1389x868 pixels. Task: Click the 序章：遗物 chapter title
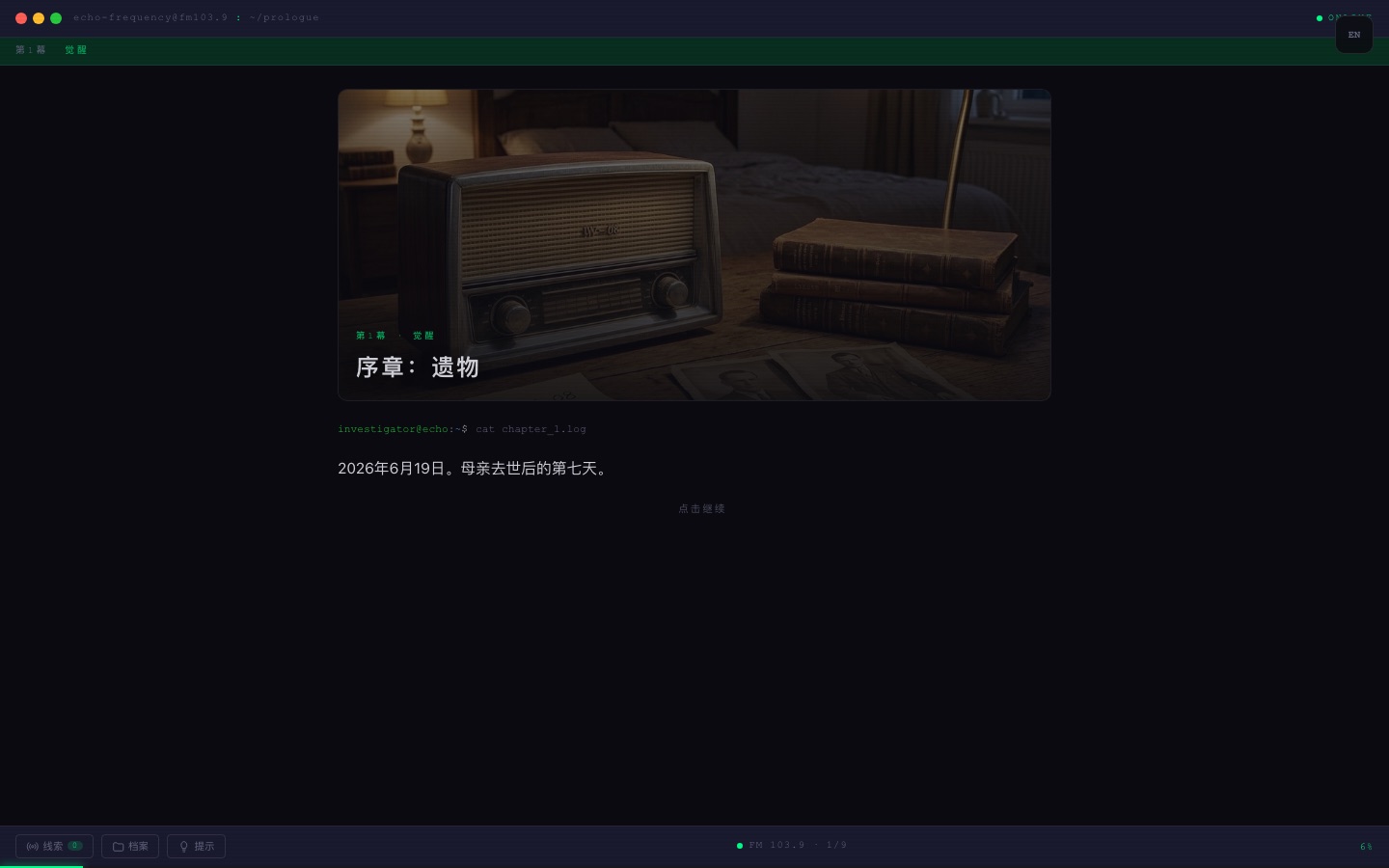(418, 367)
